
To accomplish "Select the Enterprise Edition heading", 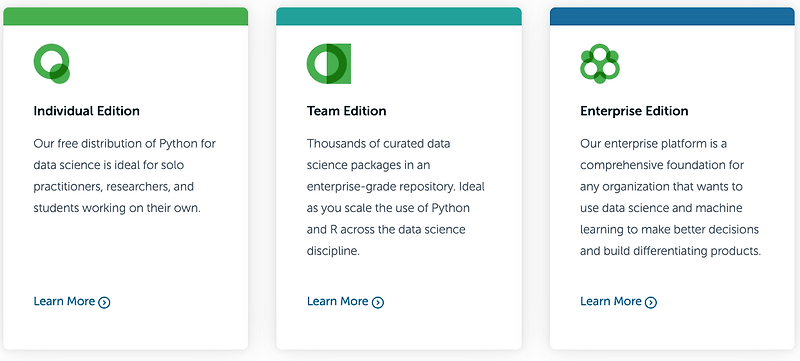I will coord(634,111).
